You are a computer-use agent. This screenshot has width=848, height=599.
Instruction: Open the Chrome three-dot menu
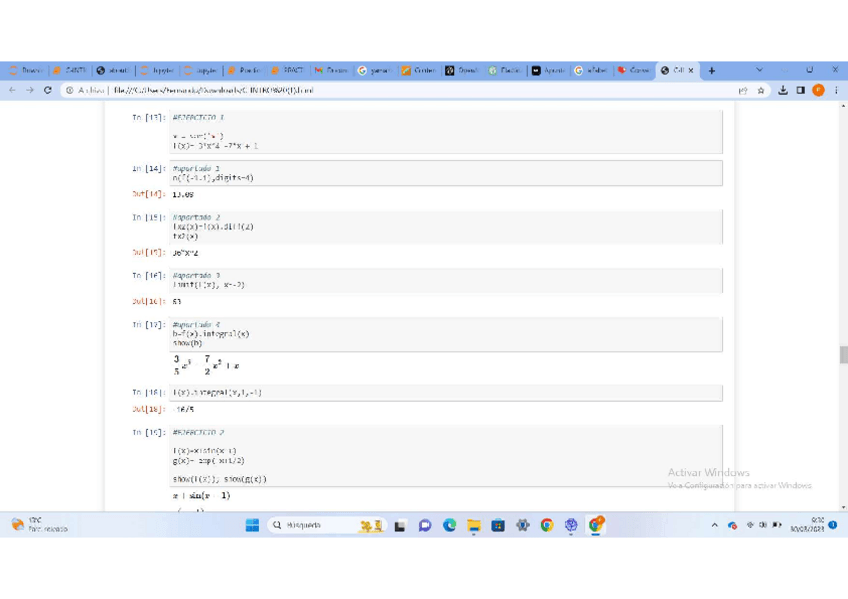click(x=836, y=90)
